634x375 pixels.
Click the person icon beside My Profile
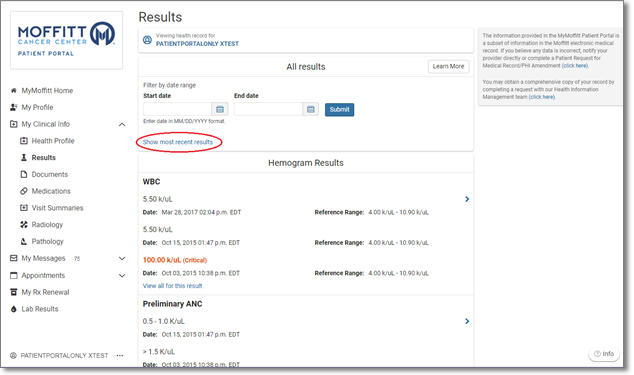(13, 107)
